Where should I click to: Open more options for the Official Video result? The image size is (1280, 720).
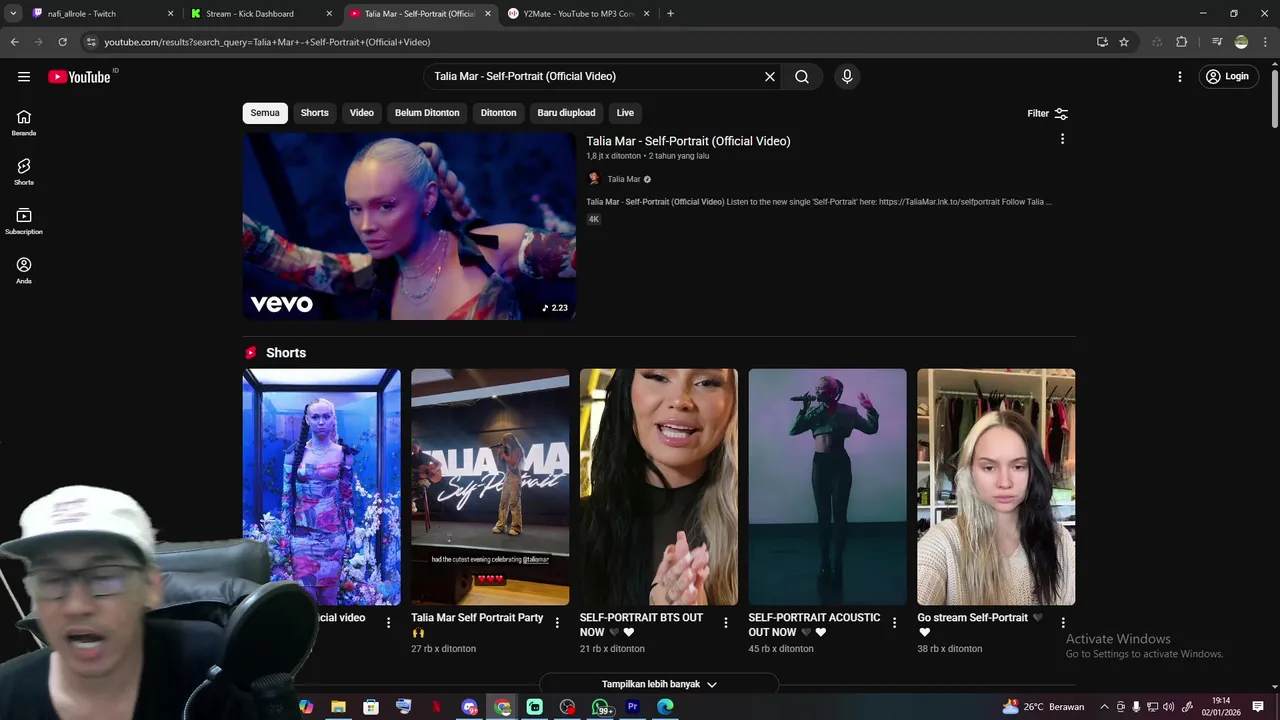(x=1062, y=139)
